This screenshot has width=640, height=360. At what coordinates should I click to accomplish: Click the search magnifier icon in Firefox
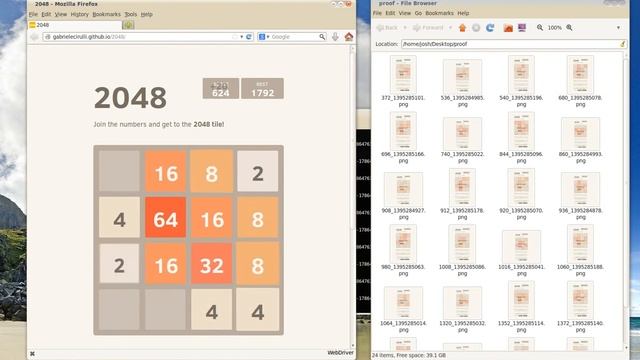pos(322,37)
